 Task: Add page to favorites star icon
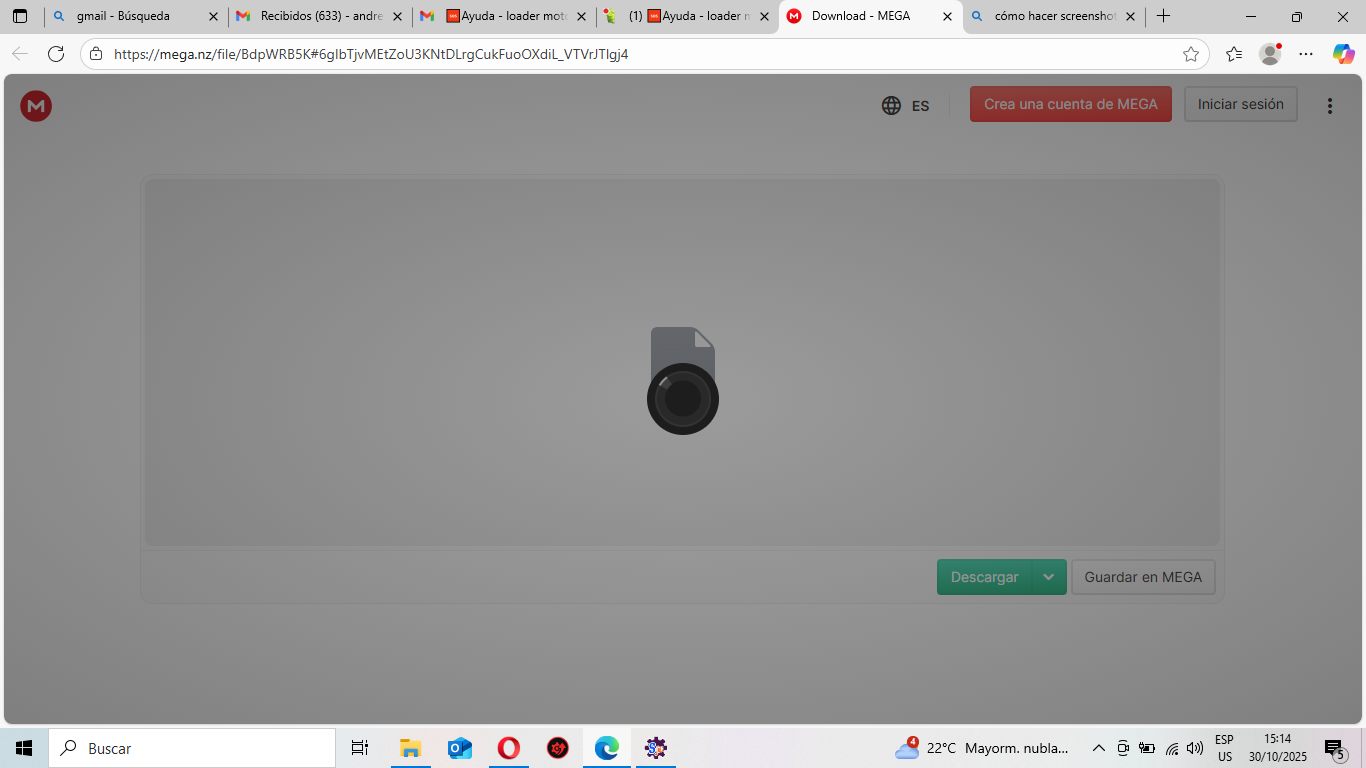point(1190,54)
